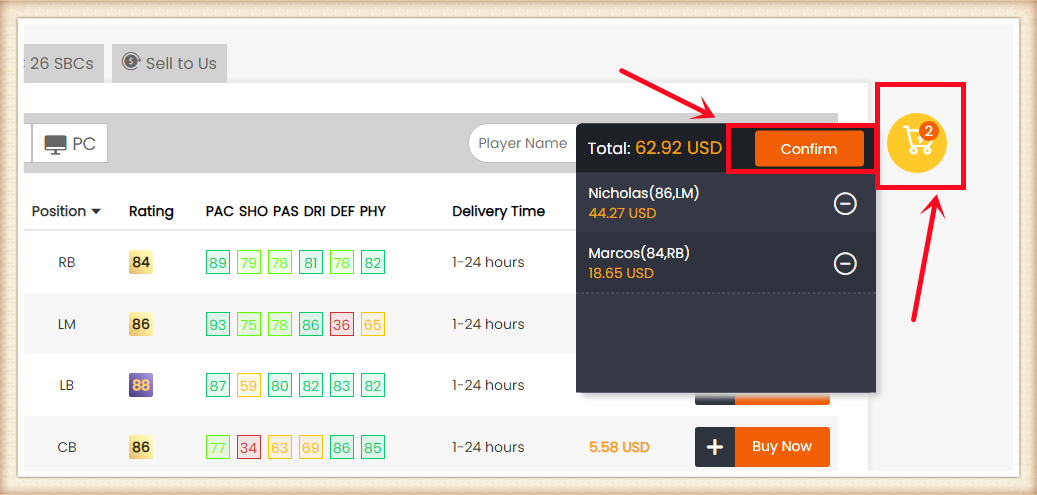Click the Rating column header

click(151, 211)
